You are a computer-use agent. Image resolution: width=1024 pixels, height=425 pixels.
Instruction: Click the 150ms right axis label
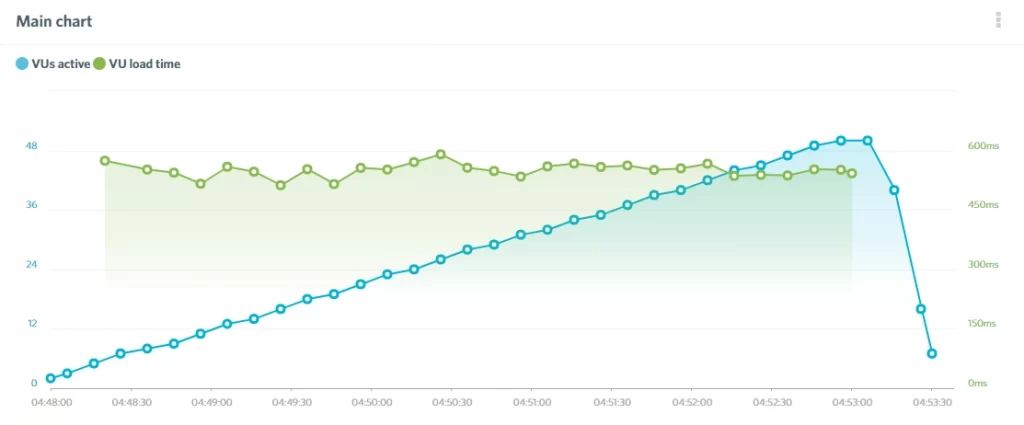point(983,324)
